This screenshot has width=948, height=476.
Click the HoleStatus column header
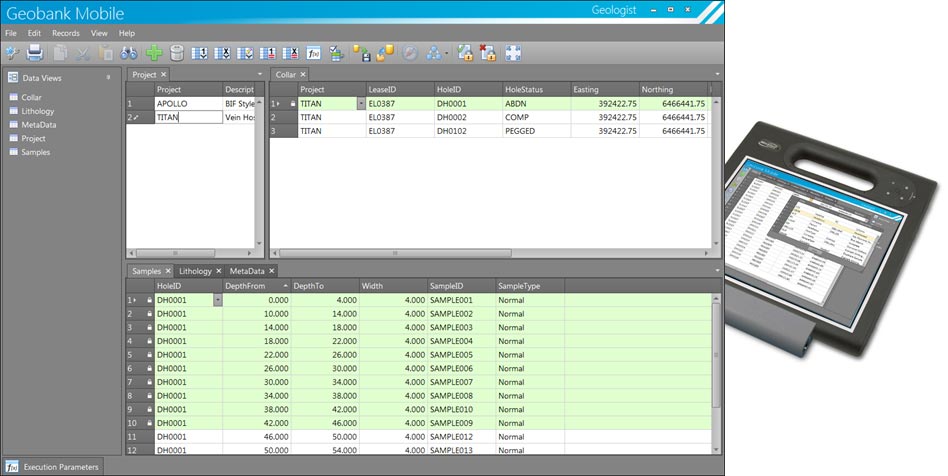pyautogui.click(x=536, y=90)
